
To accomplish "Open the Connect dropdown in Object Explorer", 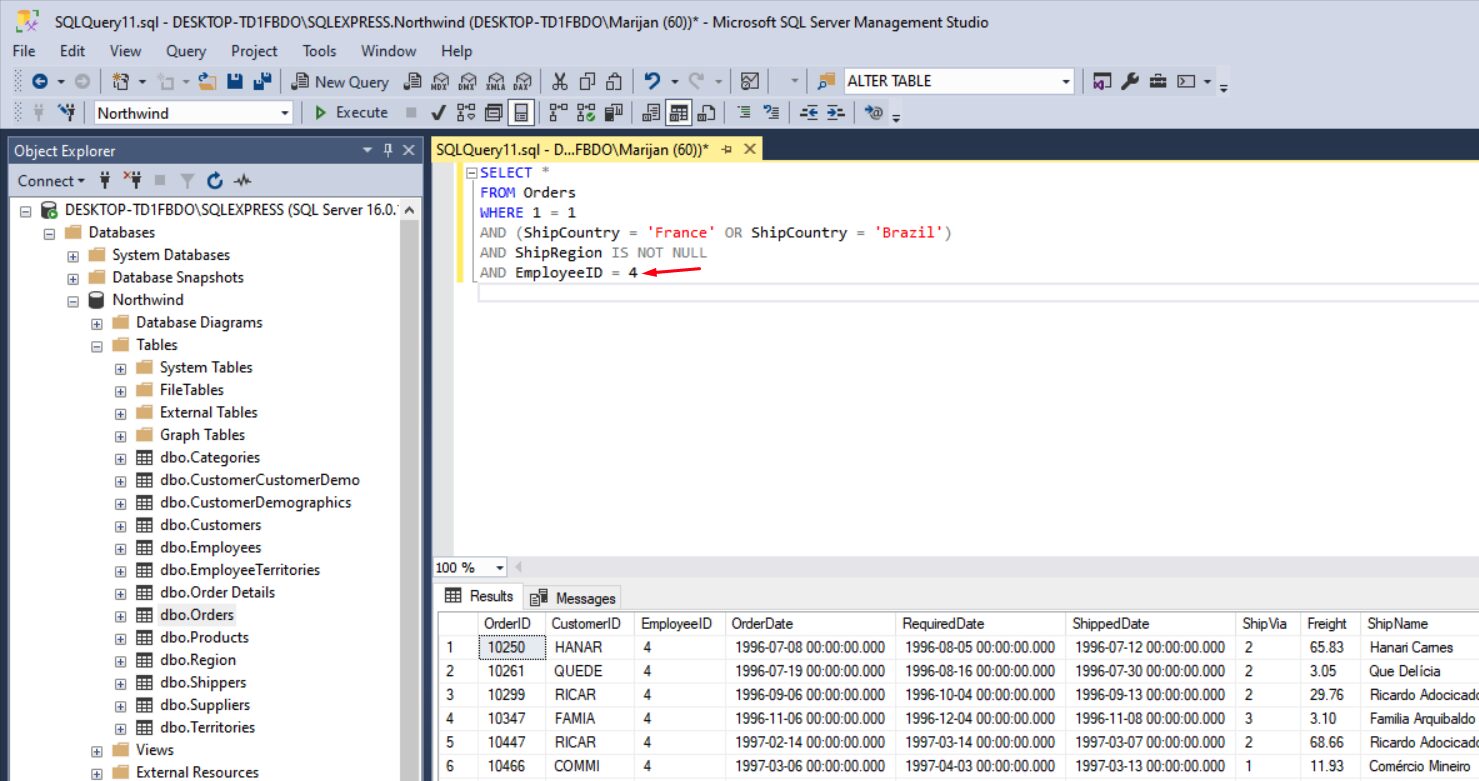I will pyautogui.click(x=51, y=181).
